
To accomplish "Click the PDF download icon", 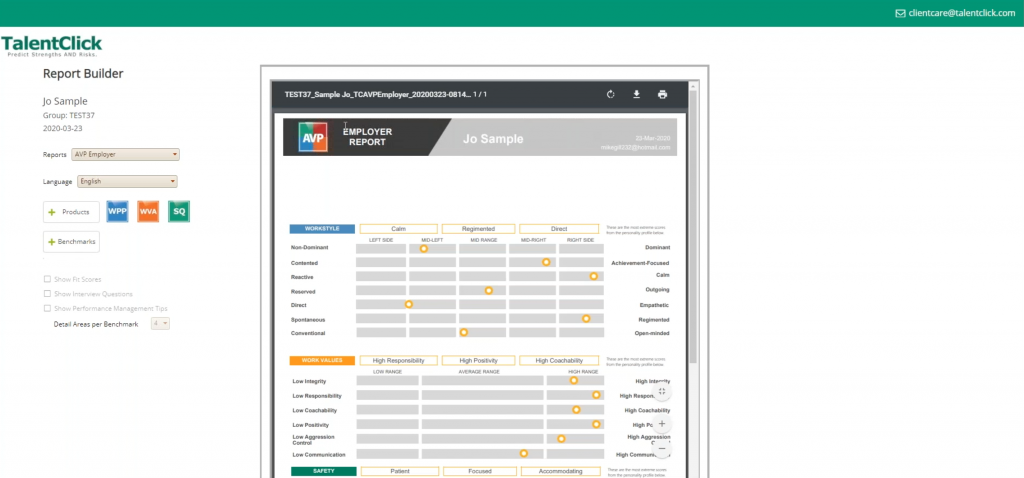I will coord(636,95).
